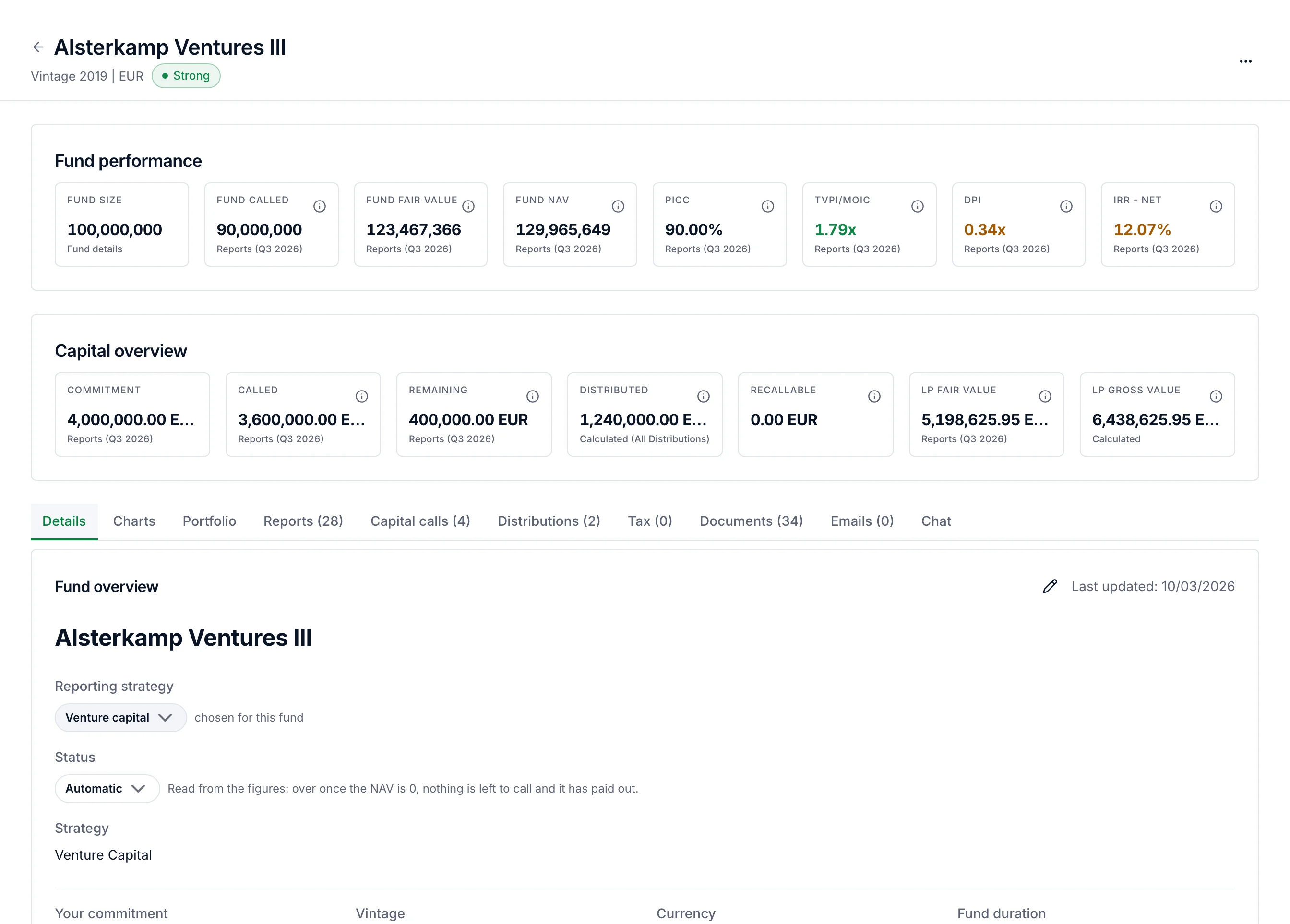Open the Tax (0) tab
This screenshot has width=1290, height=924.
click(x=650, y=521)
